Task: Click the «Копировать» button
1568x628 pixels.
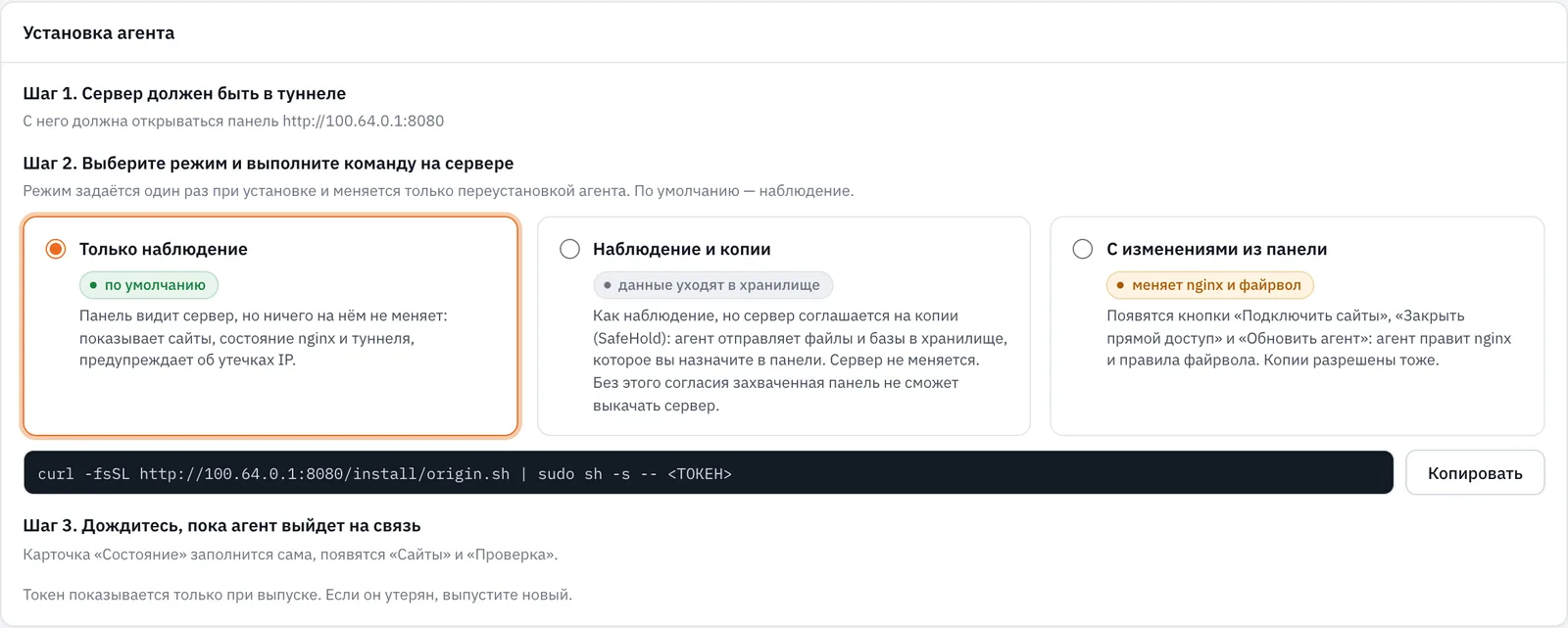Action: (x=1475, y=473)
